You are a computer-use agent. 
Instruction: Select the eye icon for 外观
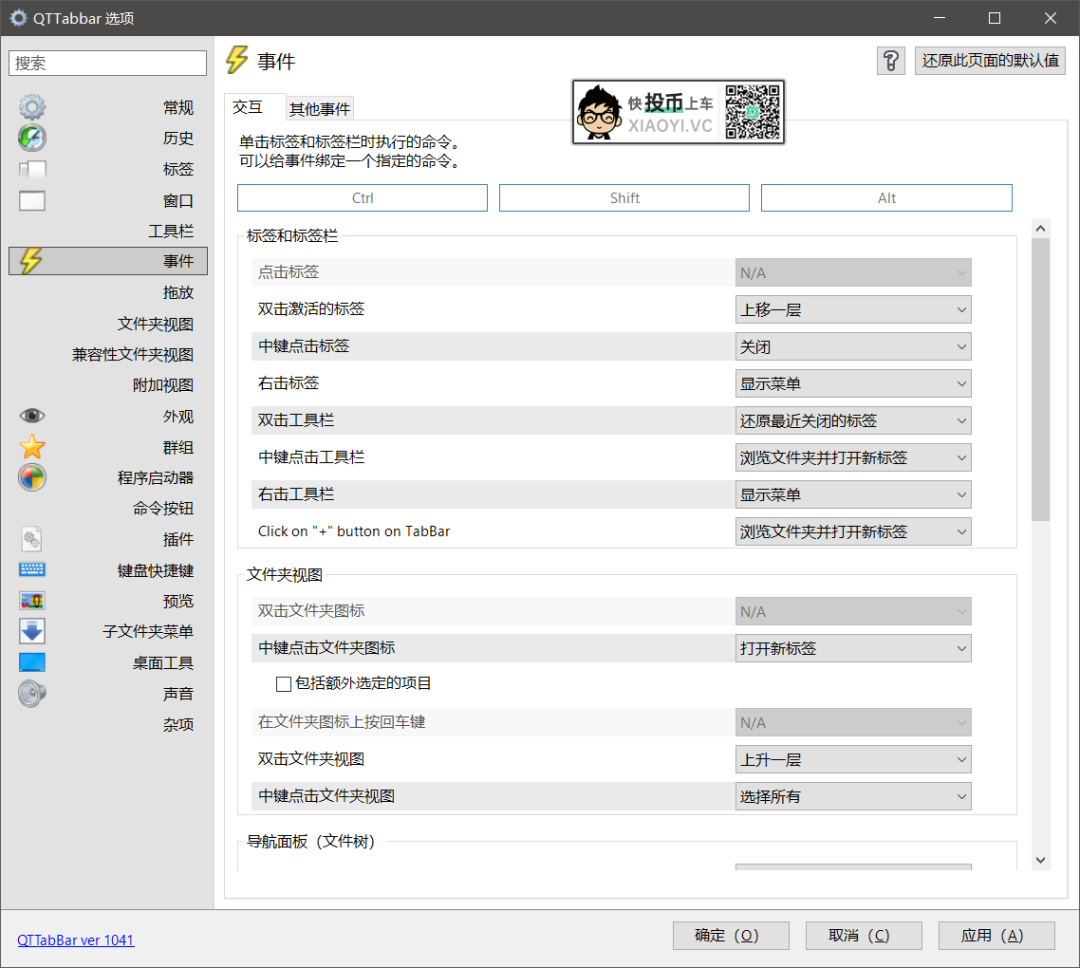[33, 416]
